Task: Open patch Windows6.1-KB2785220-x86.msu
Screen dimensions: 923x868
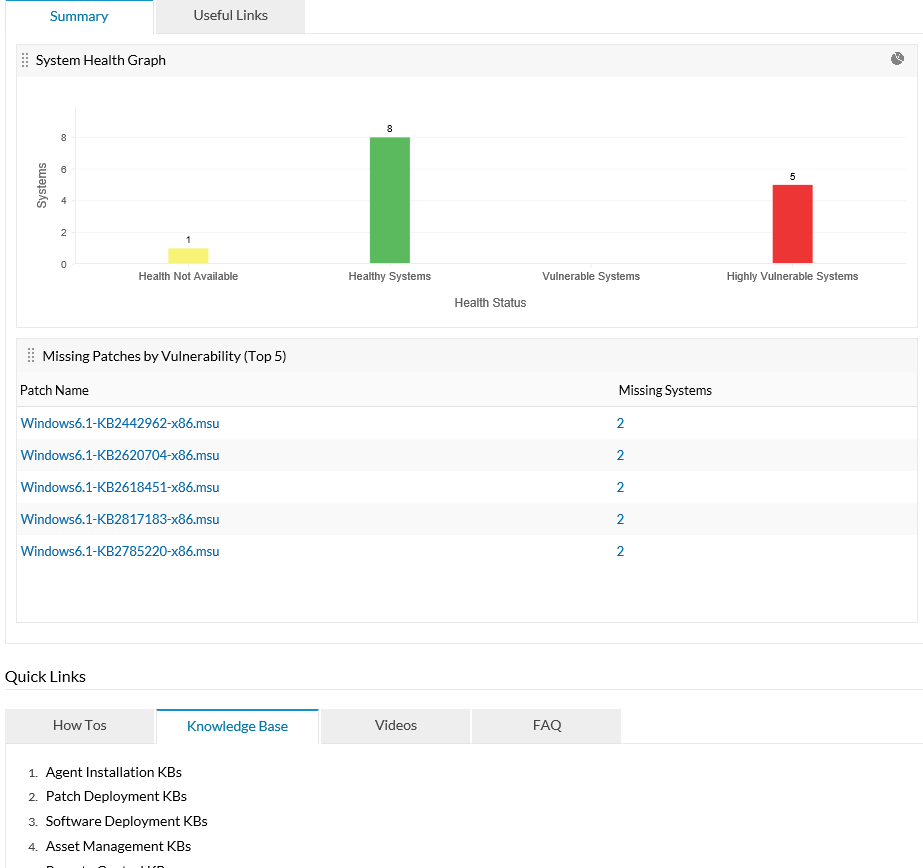Action: pos(120,551)
